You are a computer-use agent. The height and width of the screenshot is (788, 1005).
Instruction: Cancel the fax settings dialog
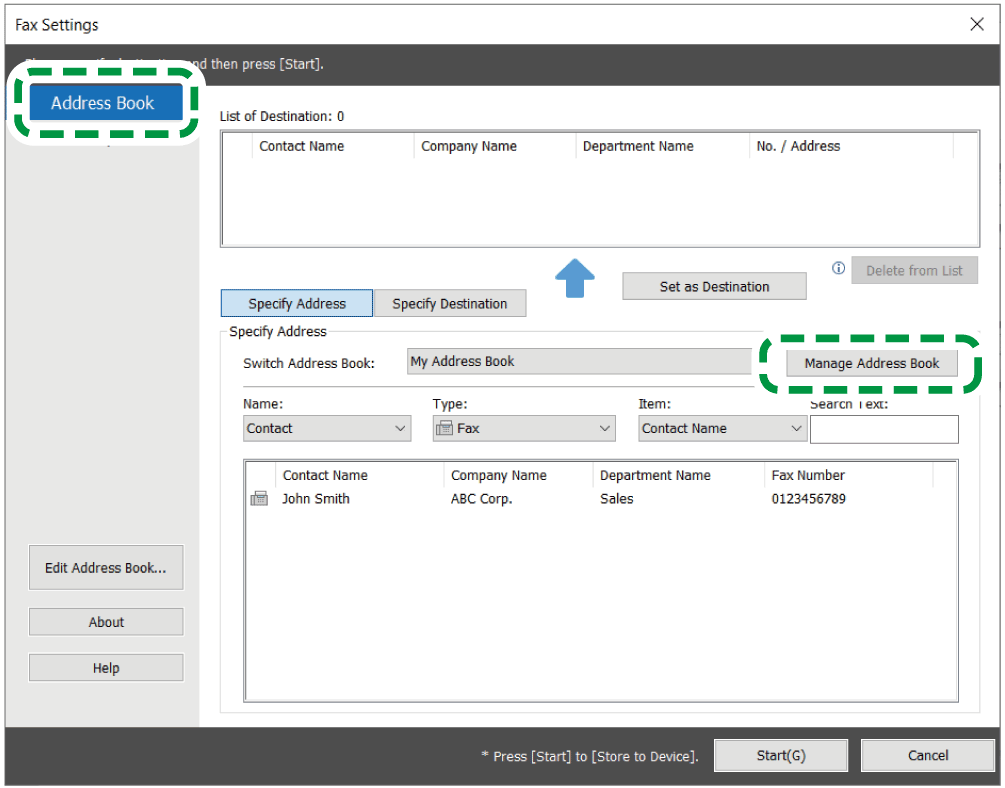[x=927, y=756]
